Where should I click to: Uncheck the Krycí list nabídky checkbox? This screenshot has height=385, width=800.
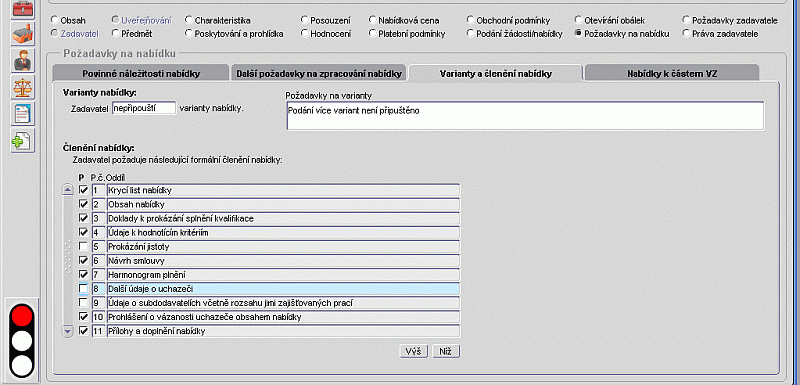84,190
